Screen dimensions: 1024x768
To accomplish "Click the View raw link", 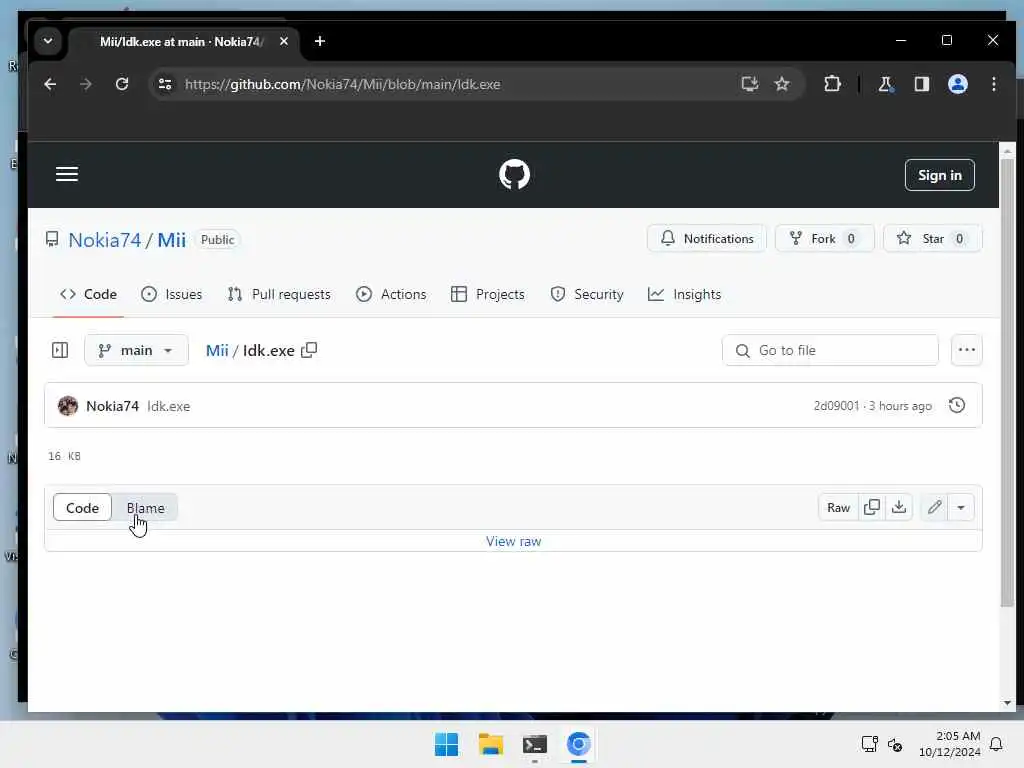I will 513,541.
